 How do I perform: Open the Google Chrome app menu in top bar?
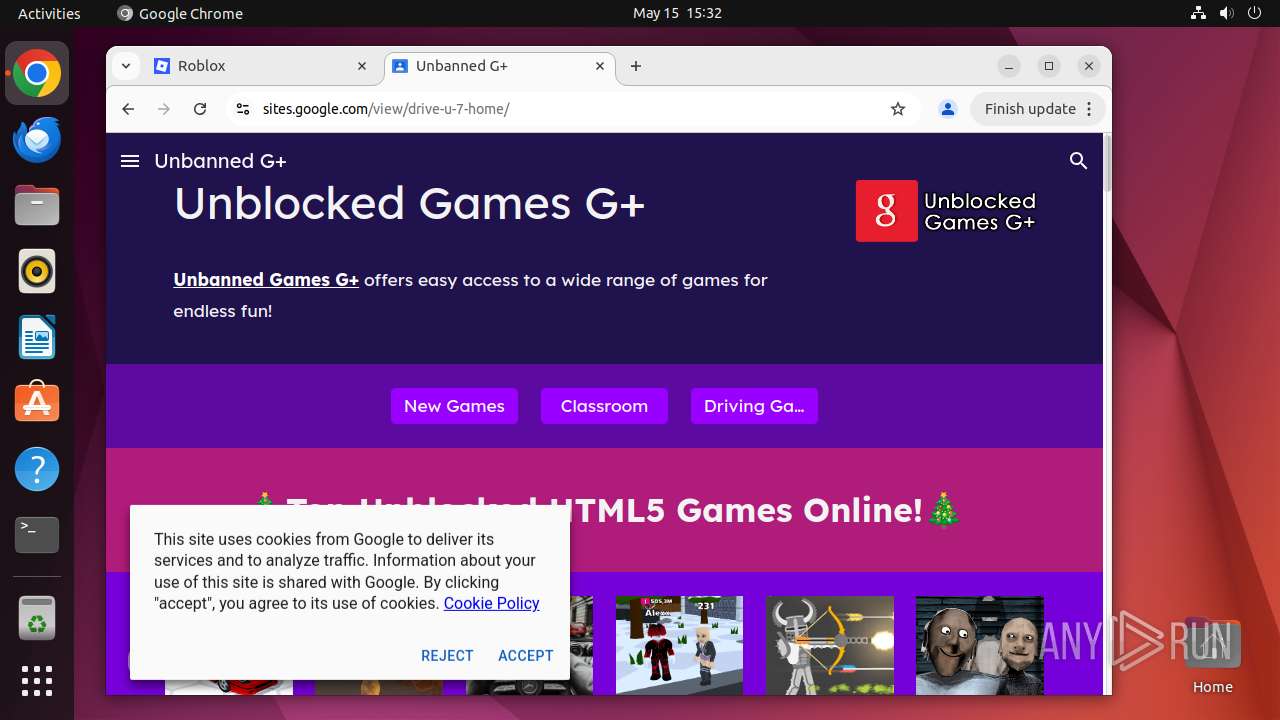pos(180,13)
